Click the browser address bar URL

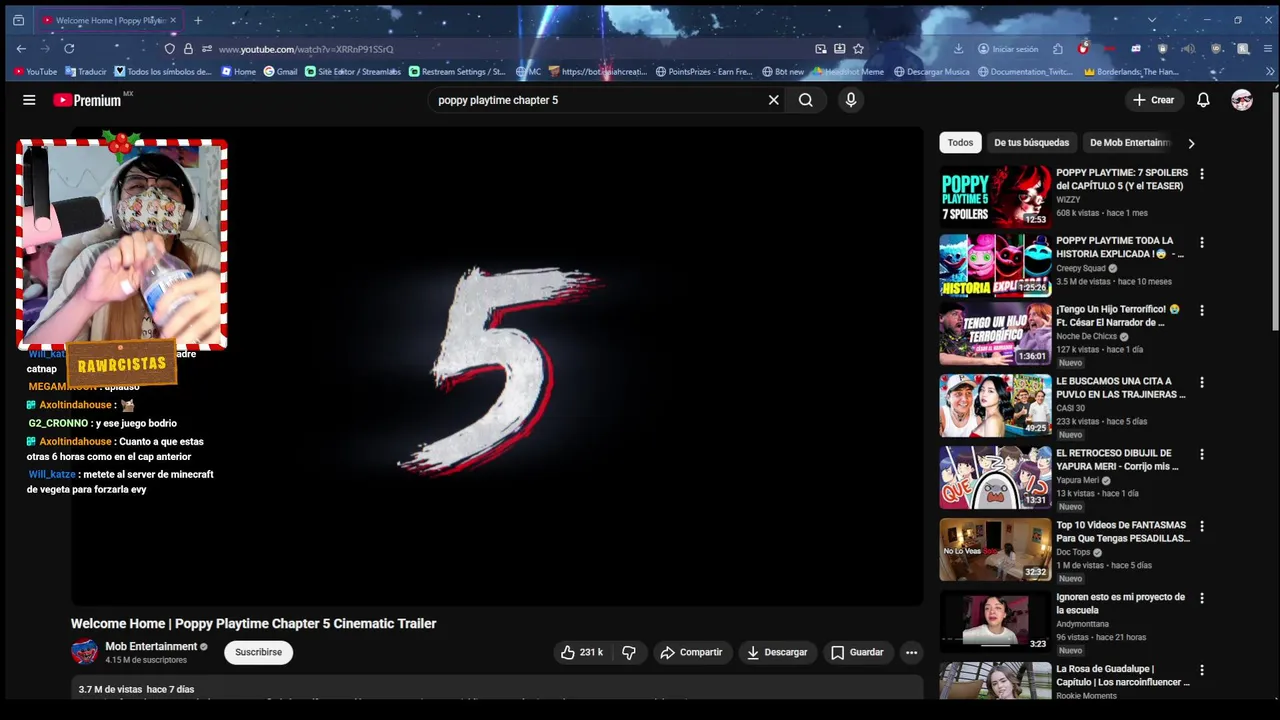point(305,49)
